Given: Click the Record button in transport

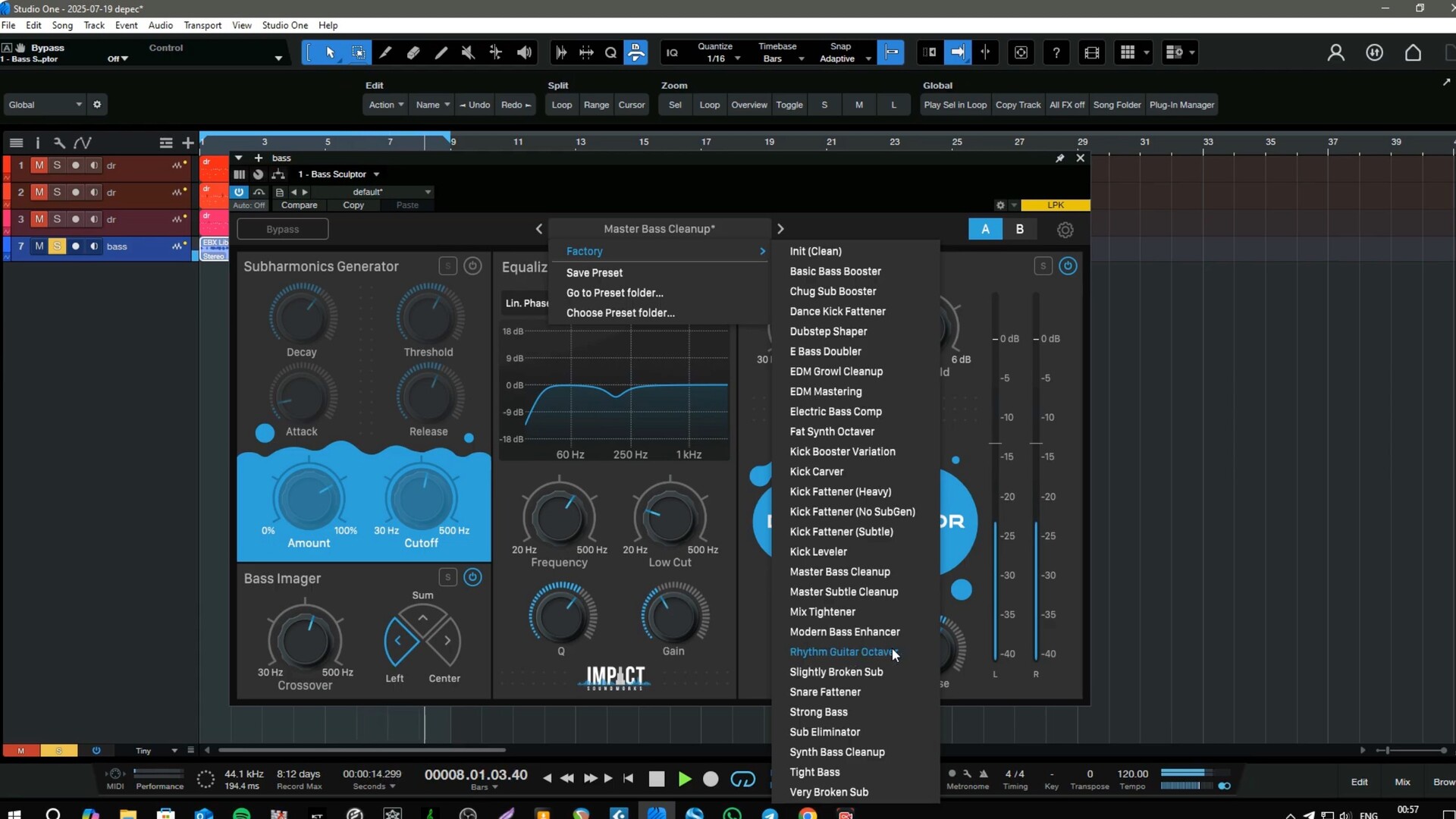Looking at the screenshot, I should coord(711,779).
